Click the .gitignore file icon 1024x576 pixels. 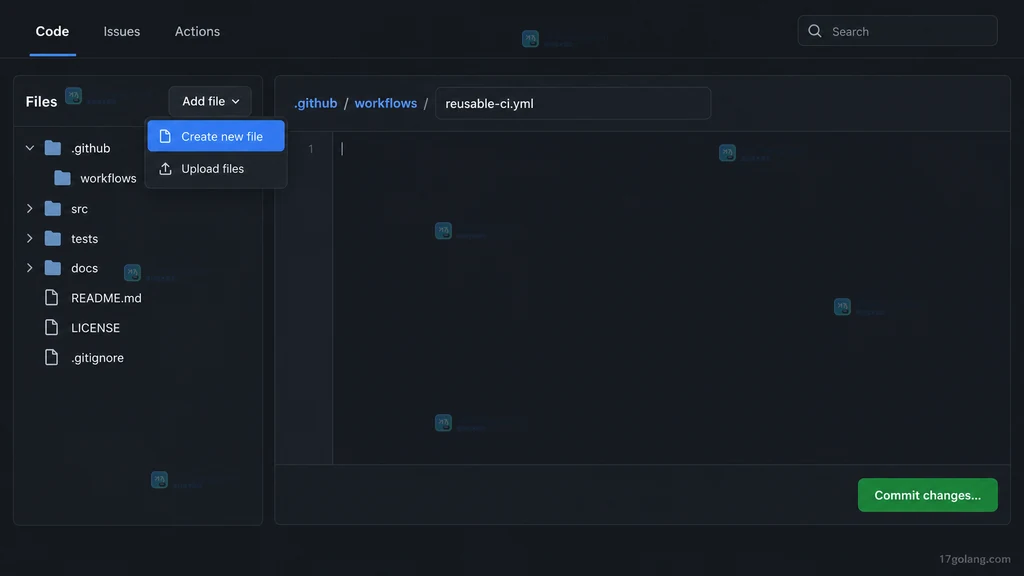coord(52,357)
